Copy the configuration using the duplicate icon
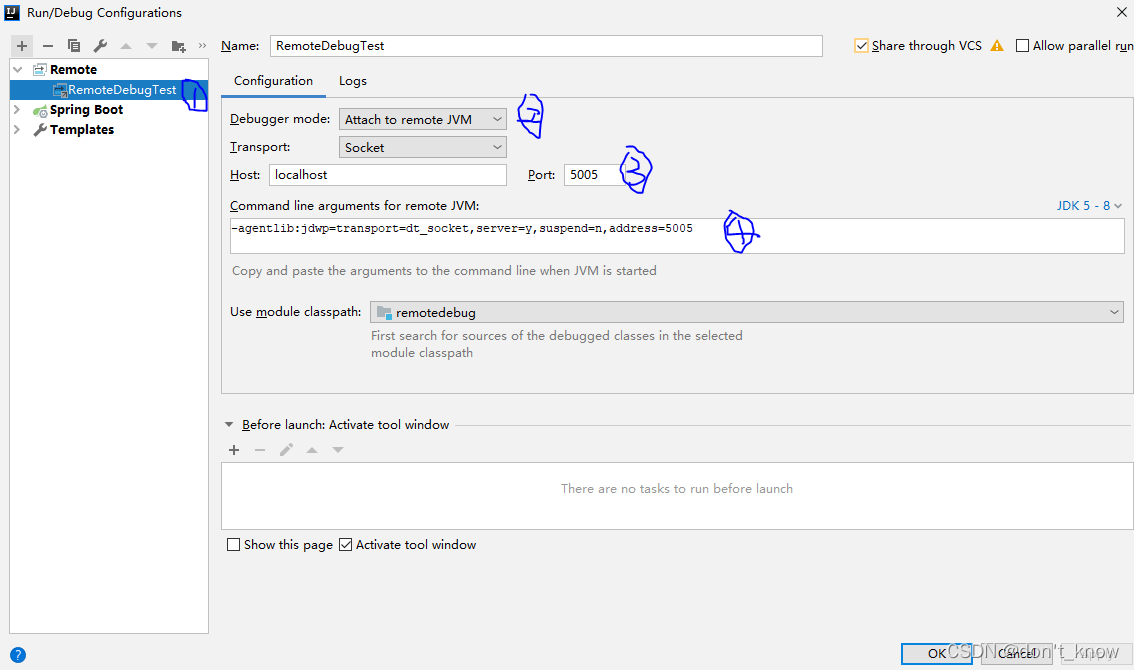1134x670 pixels. pos(74,46)
